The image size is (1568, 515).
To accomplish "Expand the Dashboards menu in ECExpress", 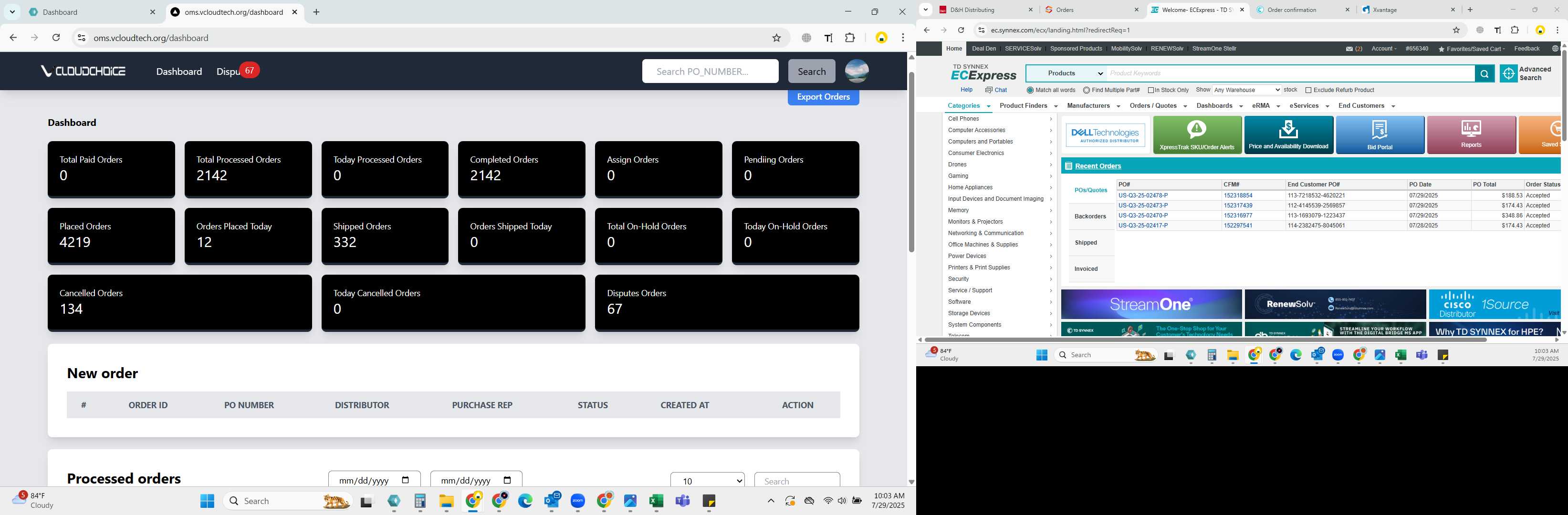I will tap(1219, 106).
